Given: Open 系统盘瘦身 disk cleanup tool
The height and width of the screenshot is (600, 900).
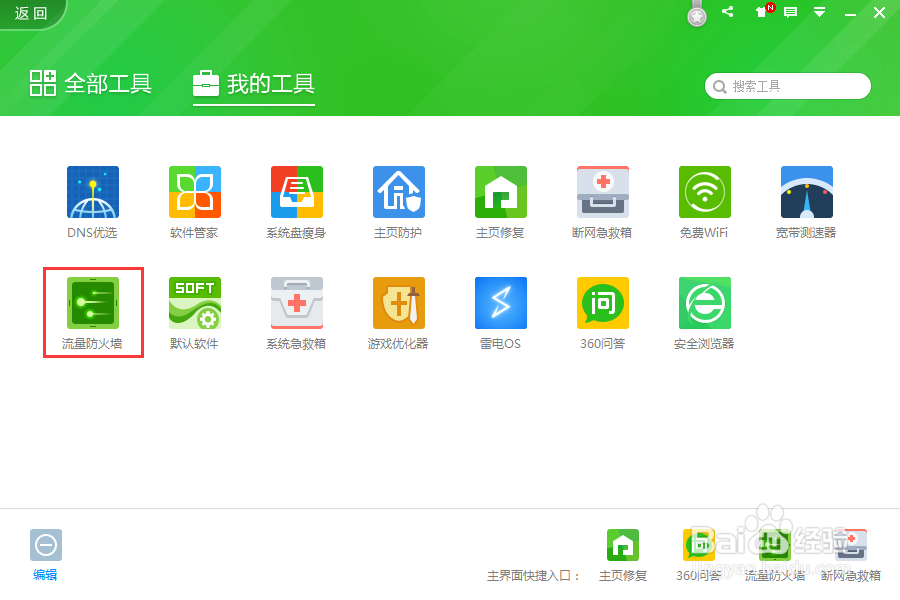Looking at the screenshot, I should tap(297, 192).
